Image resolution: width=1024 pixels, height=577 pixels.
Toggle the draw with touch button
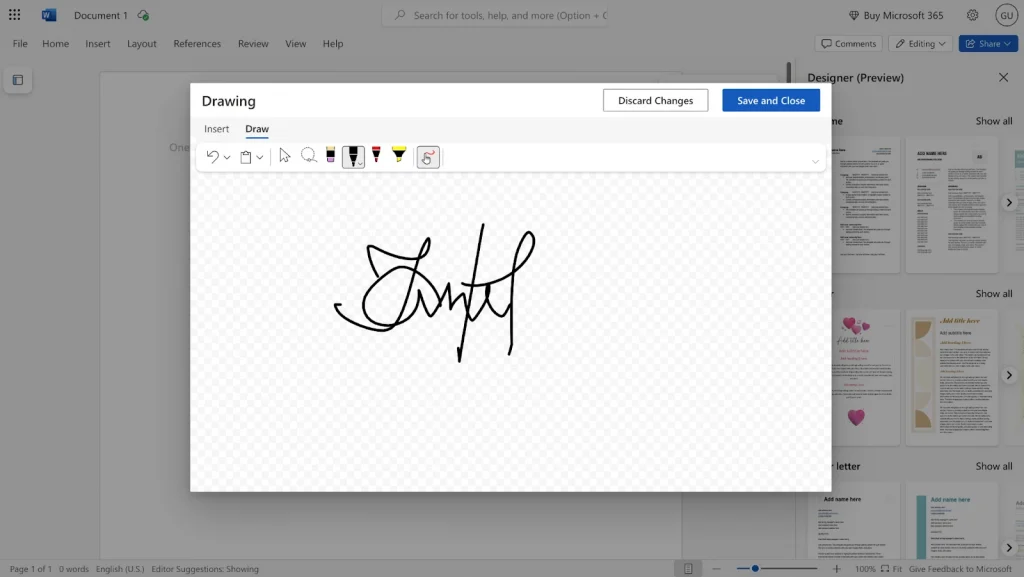point(428,157)
